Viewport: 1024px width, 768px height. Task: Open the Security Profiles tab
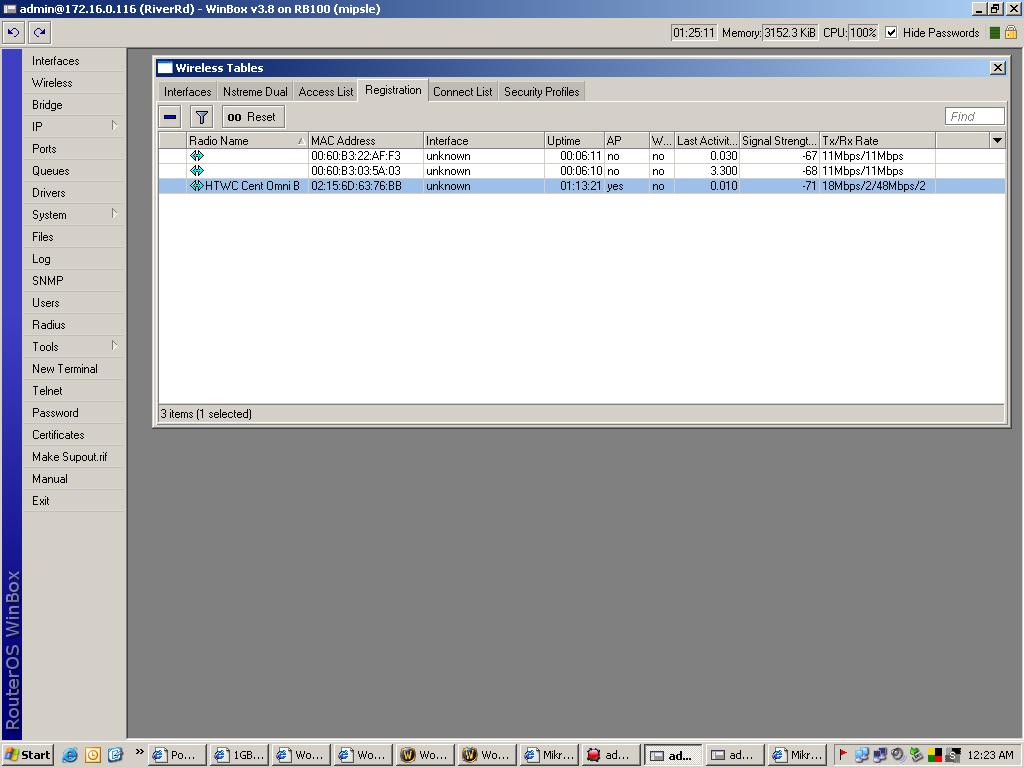click(541, 91)
